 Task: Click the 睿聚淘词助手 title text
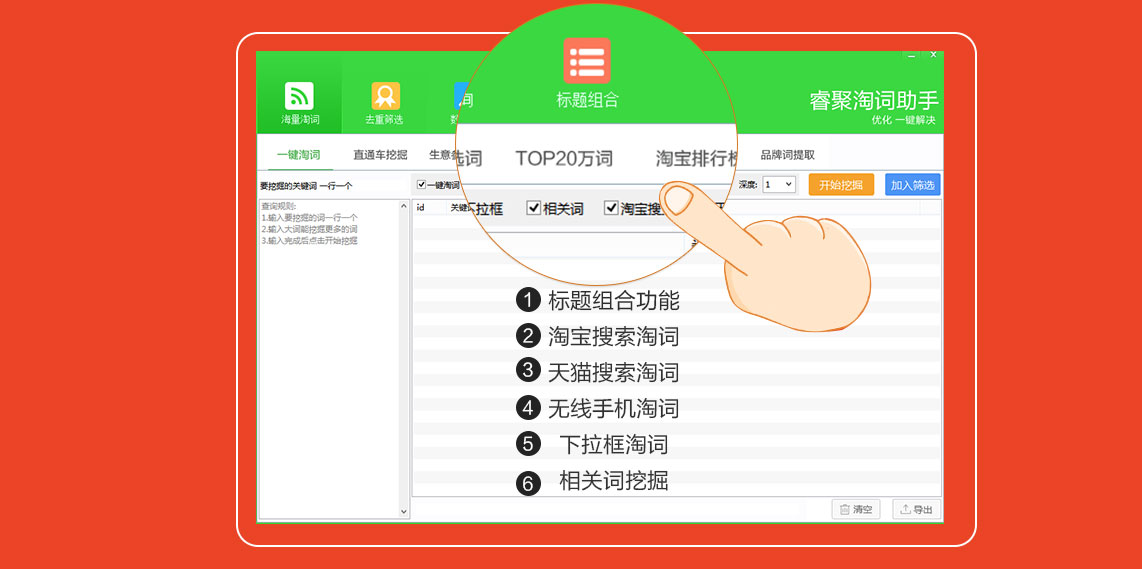point(874,101)
